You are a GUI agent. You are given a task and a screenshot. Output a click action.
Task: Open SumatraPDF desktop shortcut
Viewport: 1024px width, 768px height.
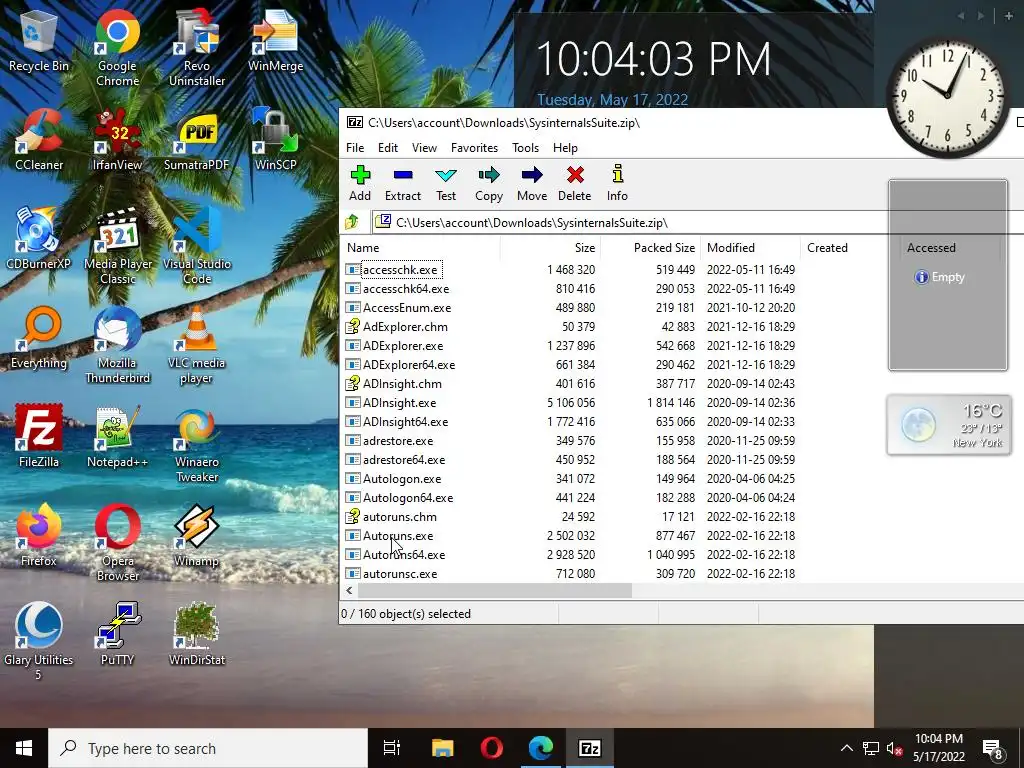[x=197, y=140]
